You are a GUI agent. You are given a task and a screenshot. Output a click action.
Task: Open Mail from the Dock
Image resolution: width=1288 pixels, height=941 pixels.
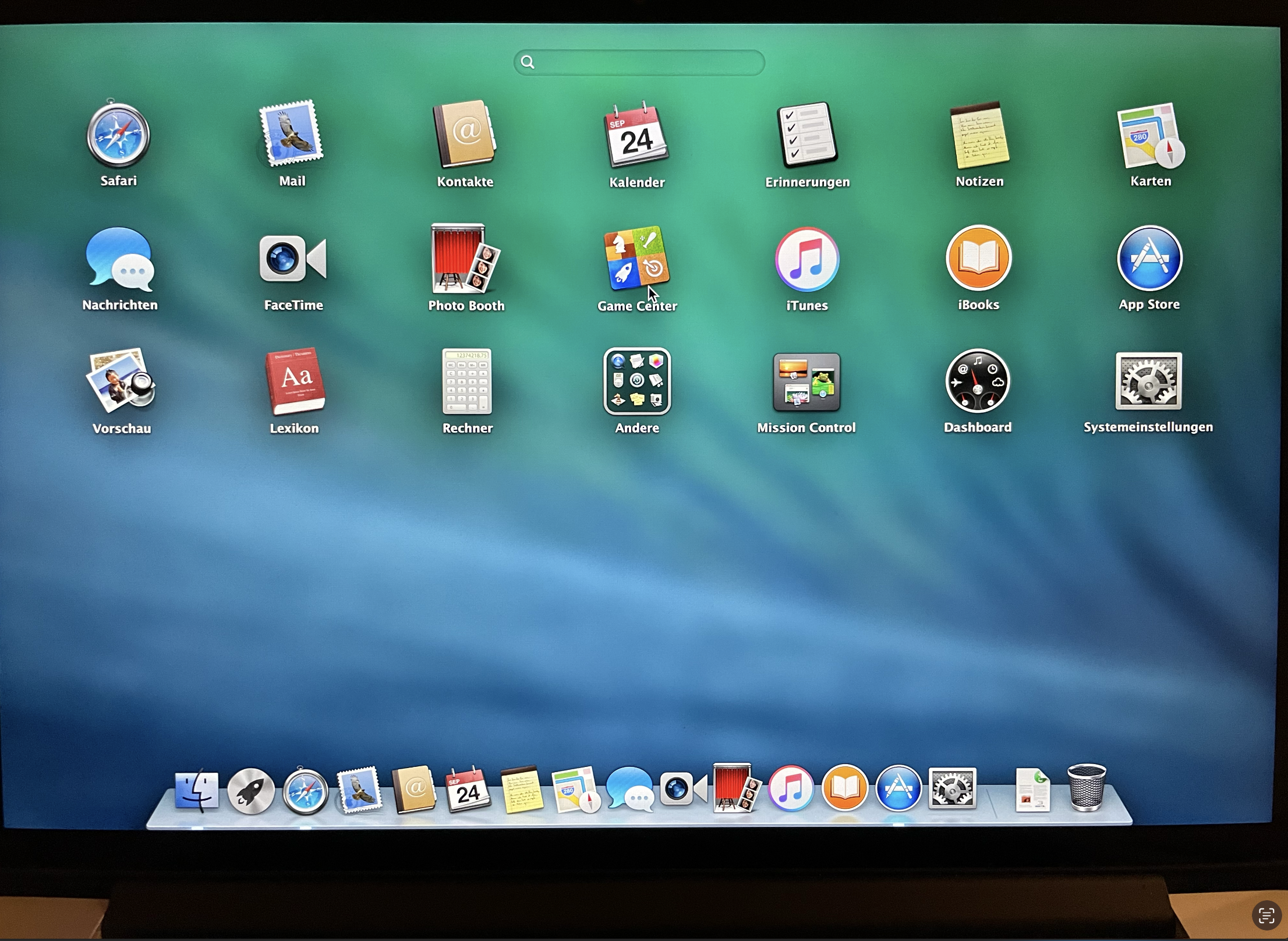[x=359, y=790]
